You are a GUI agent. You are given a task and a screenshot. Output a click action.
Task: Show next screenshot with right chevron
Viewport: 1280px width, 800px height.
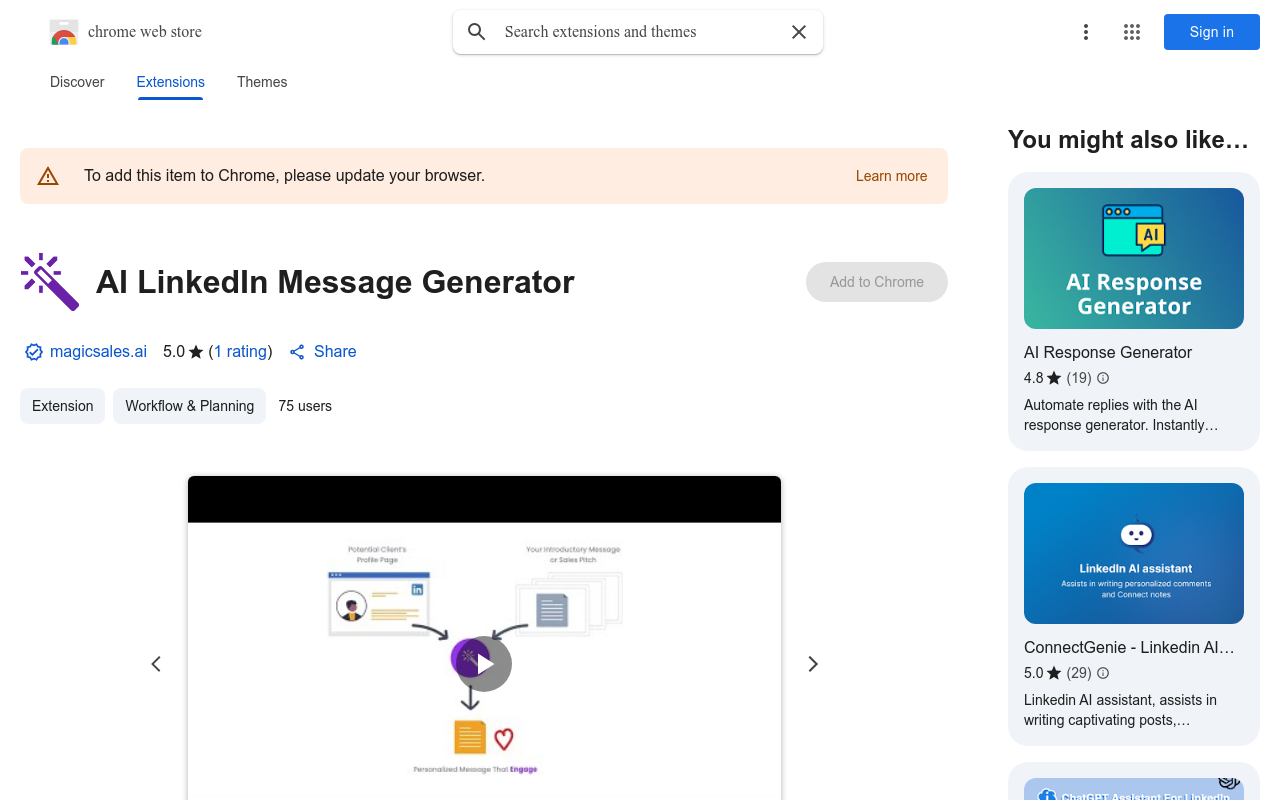tap(813, 664)
